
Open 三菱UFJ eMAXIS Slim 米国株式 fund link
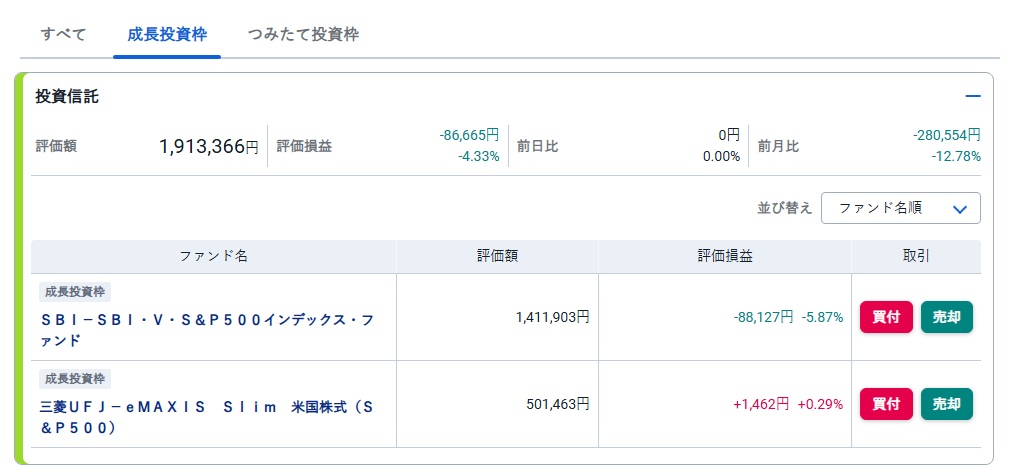pyautogui.click(x=206, y=417)
